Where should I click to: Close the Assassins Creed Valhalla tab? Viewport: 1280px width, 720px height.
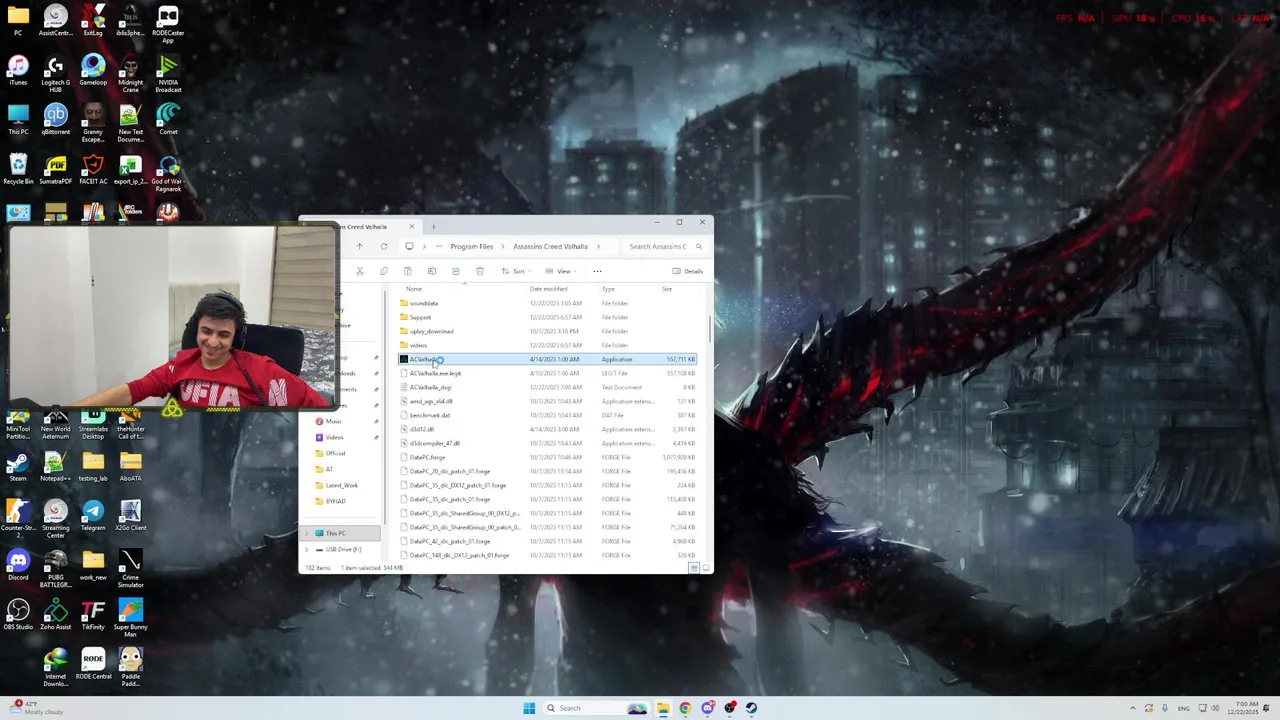click(x=411, y=227)
